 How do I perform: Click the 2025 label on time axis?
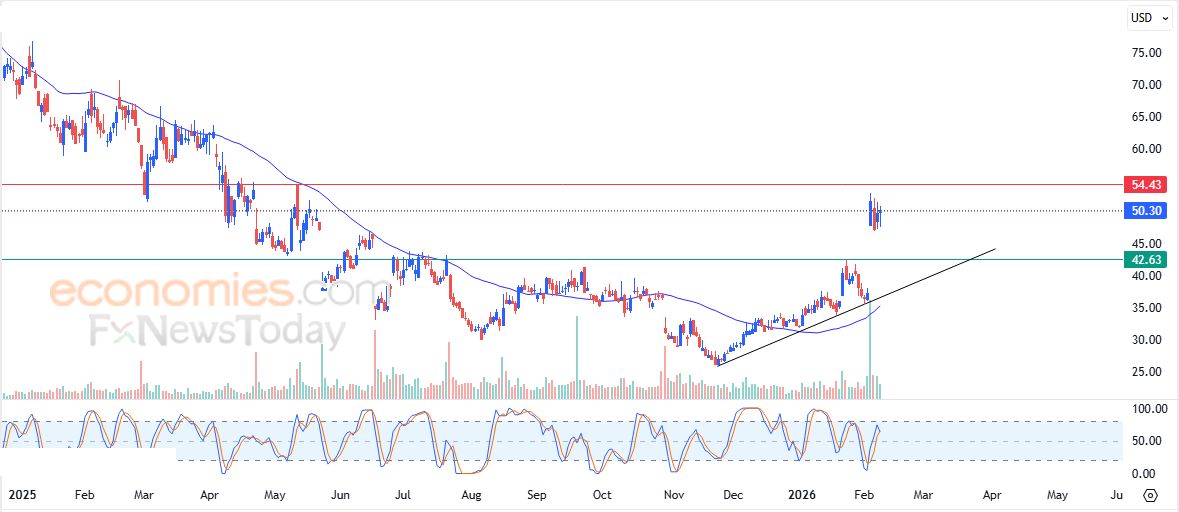click(22, 495)
